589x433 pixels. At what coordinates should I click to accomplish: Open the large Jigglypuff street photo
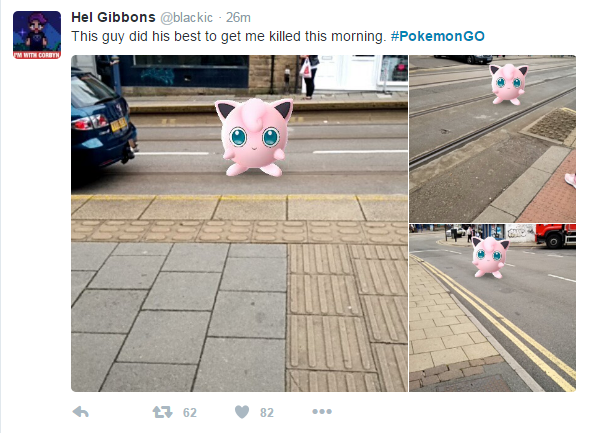[239, 223]
